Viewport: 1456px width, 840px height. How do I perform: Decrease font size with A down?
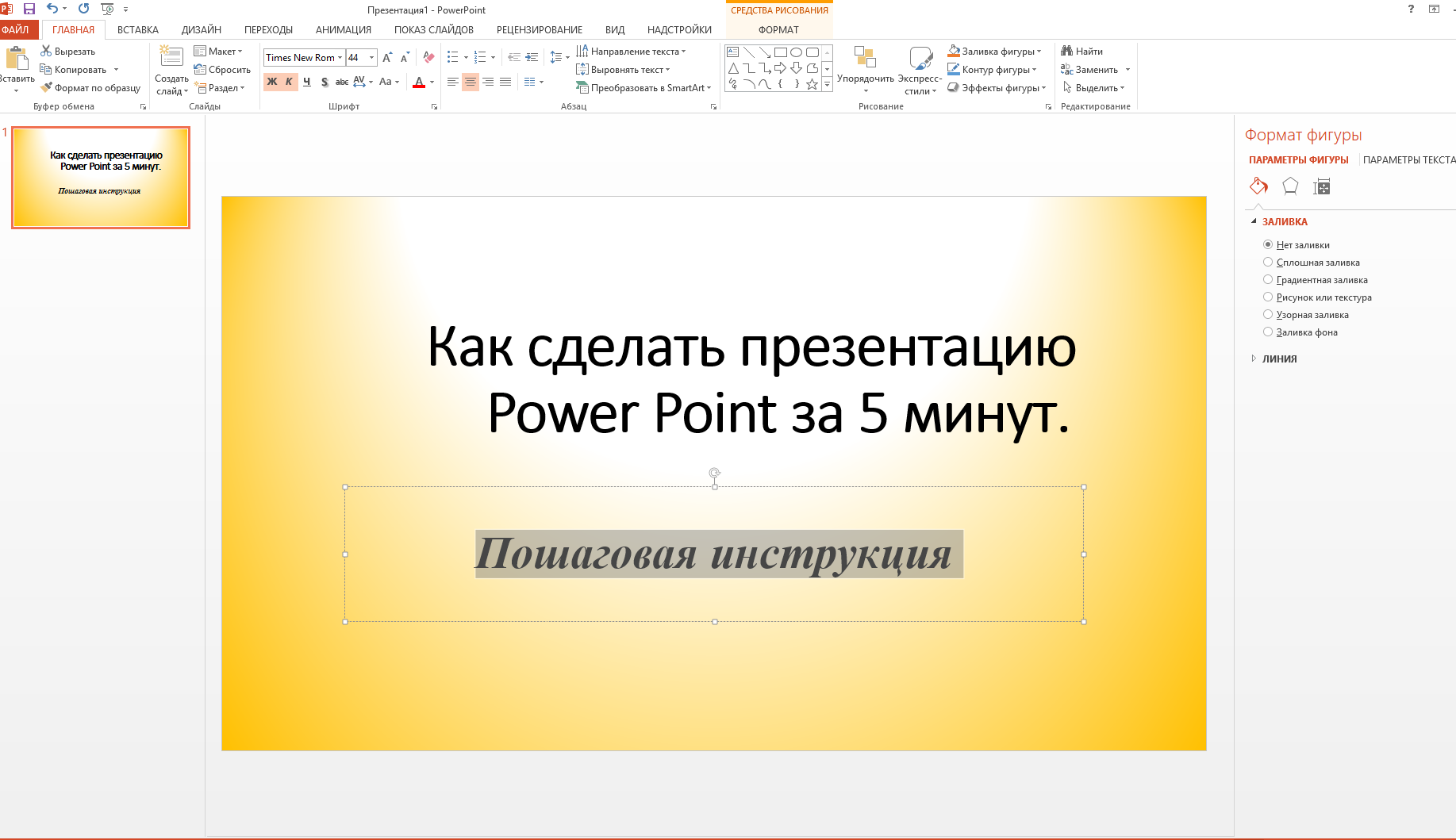pos(405,58)
